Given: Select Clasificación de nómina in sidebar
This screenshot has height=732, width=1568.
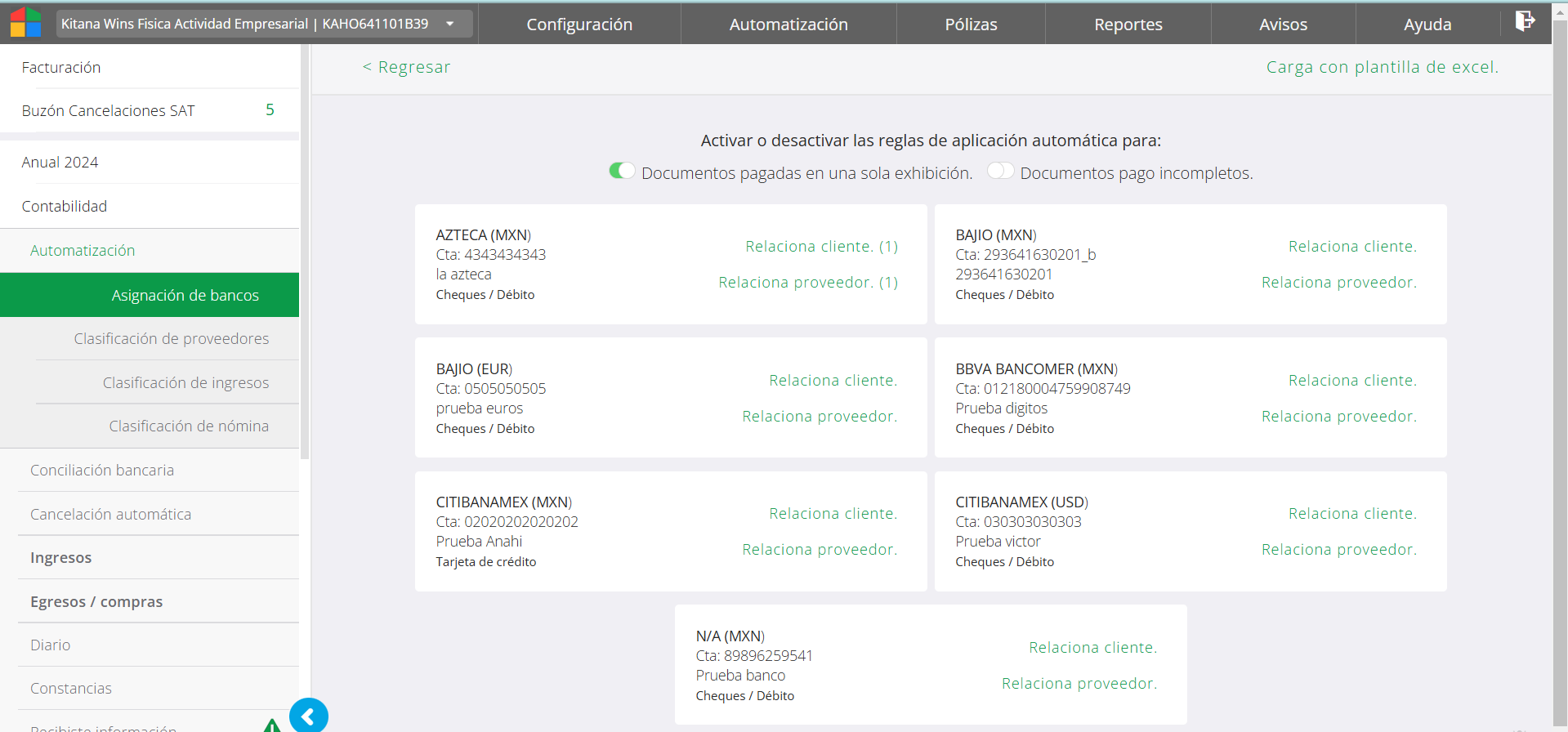Looking at the screenshot, I should click(x=189, y=426).
